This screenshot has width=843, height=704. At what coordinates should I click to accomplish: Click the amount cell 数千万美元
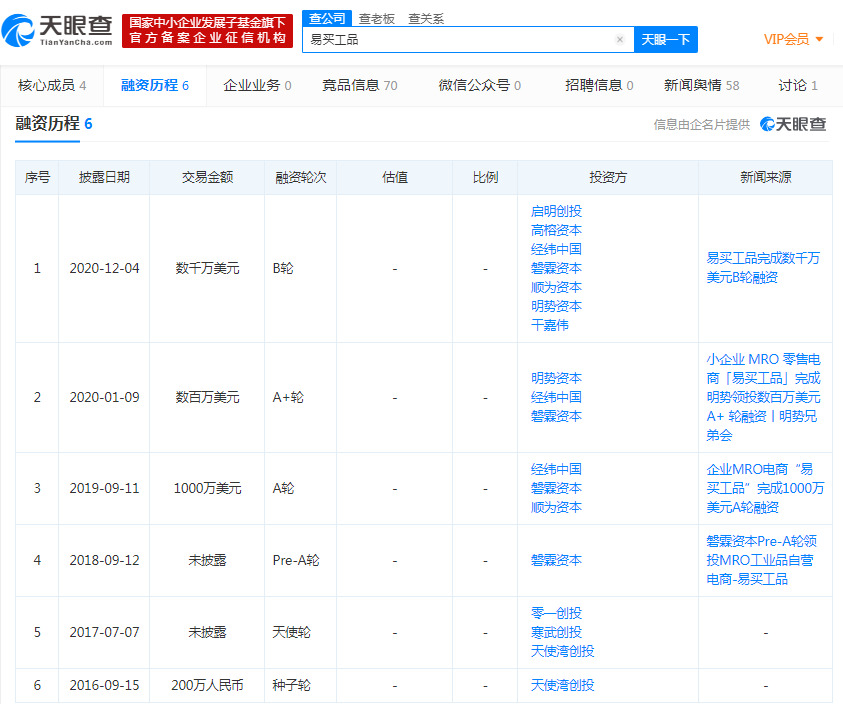[207, 268]
